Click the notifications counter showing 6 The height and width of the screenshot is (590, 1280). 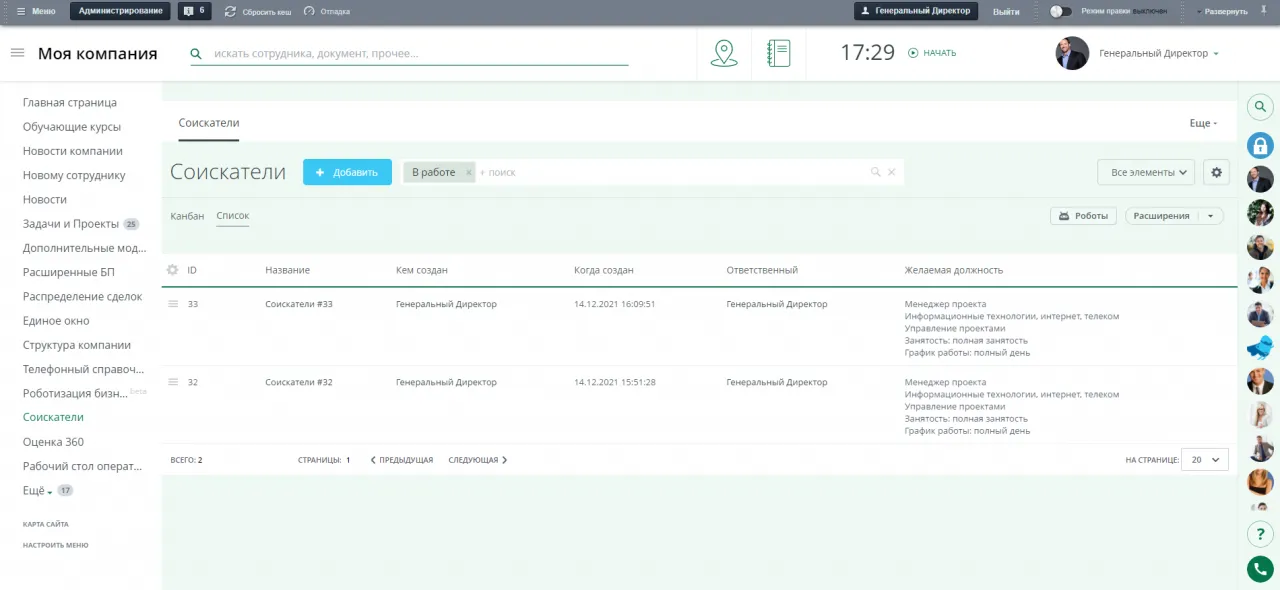coord(193,11)
